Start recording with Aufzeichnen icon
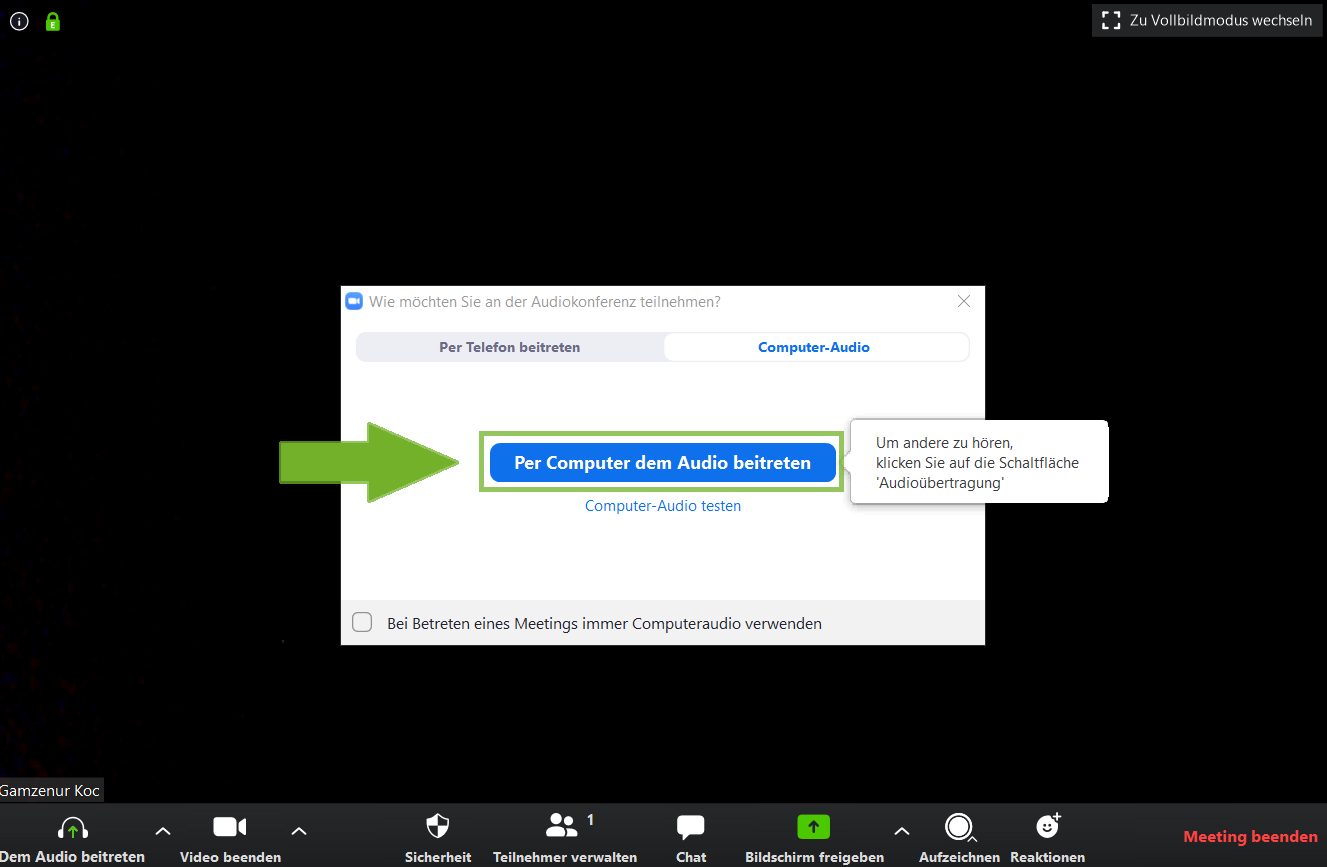Viewport: 1327px width, 867px height. coord(958,827)
